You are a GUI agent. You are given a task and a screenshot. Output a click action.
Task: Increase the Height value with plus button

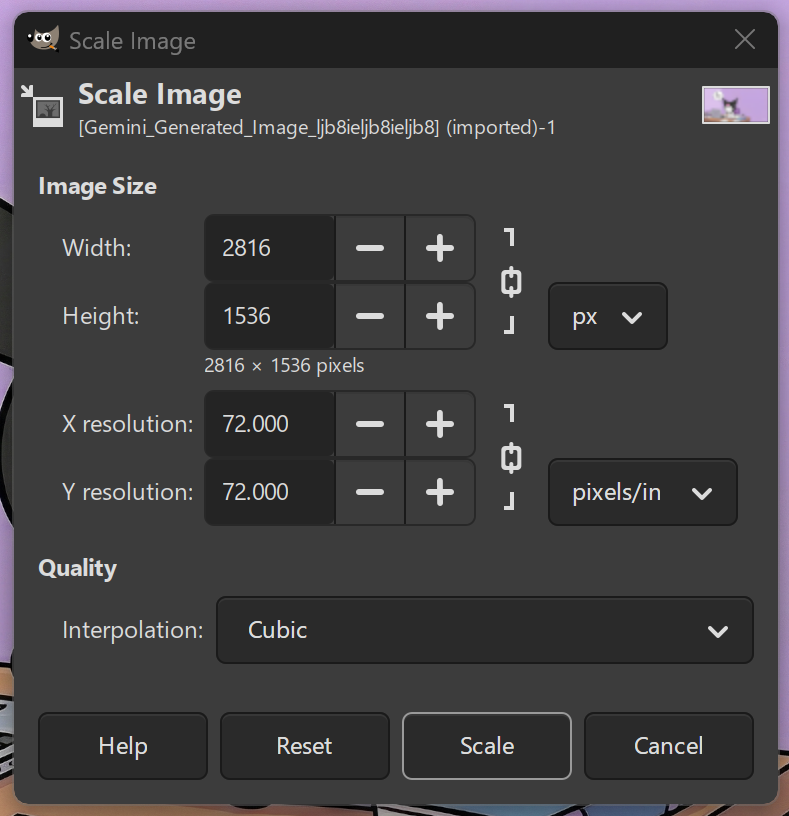(x=440, y=316)
